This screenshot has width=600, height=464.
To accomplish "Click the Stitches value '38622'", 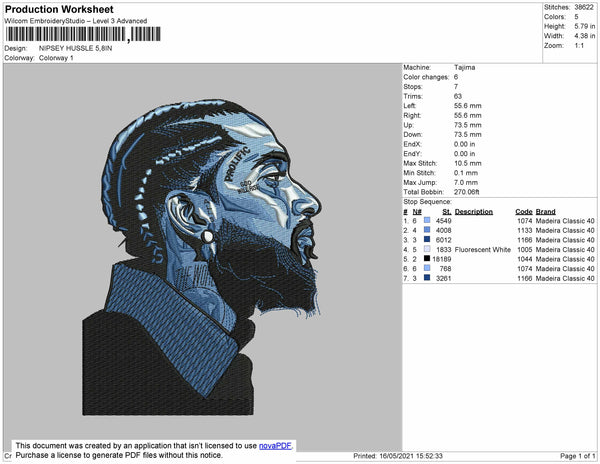I will [x=584, y=7].
